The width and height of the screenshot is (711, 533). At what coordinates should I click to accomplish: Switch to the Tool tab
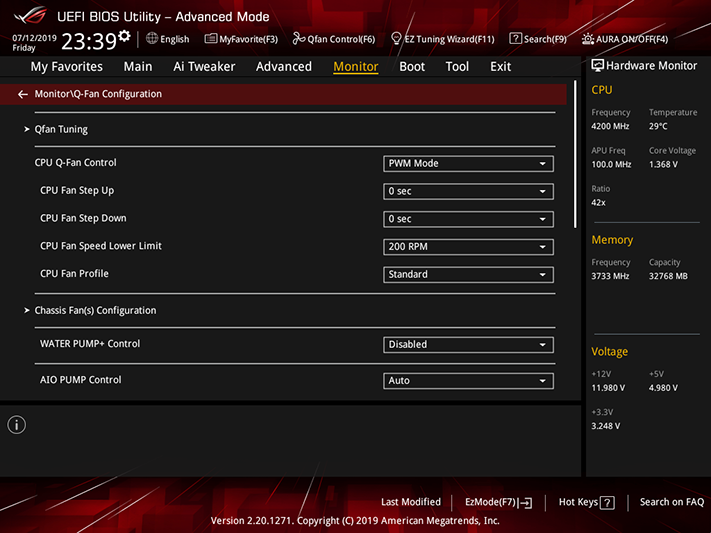tap(457, 67)
